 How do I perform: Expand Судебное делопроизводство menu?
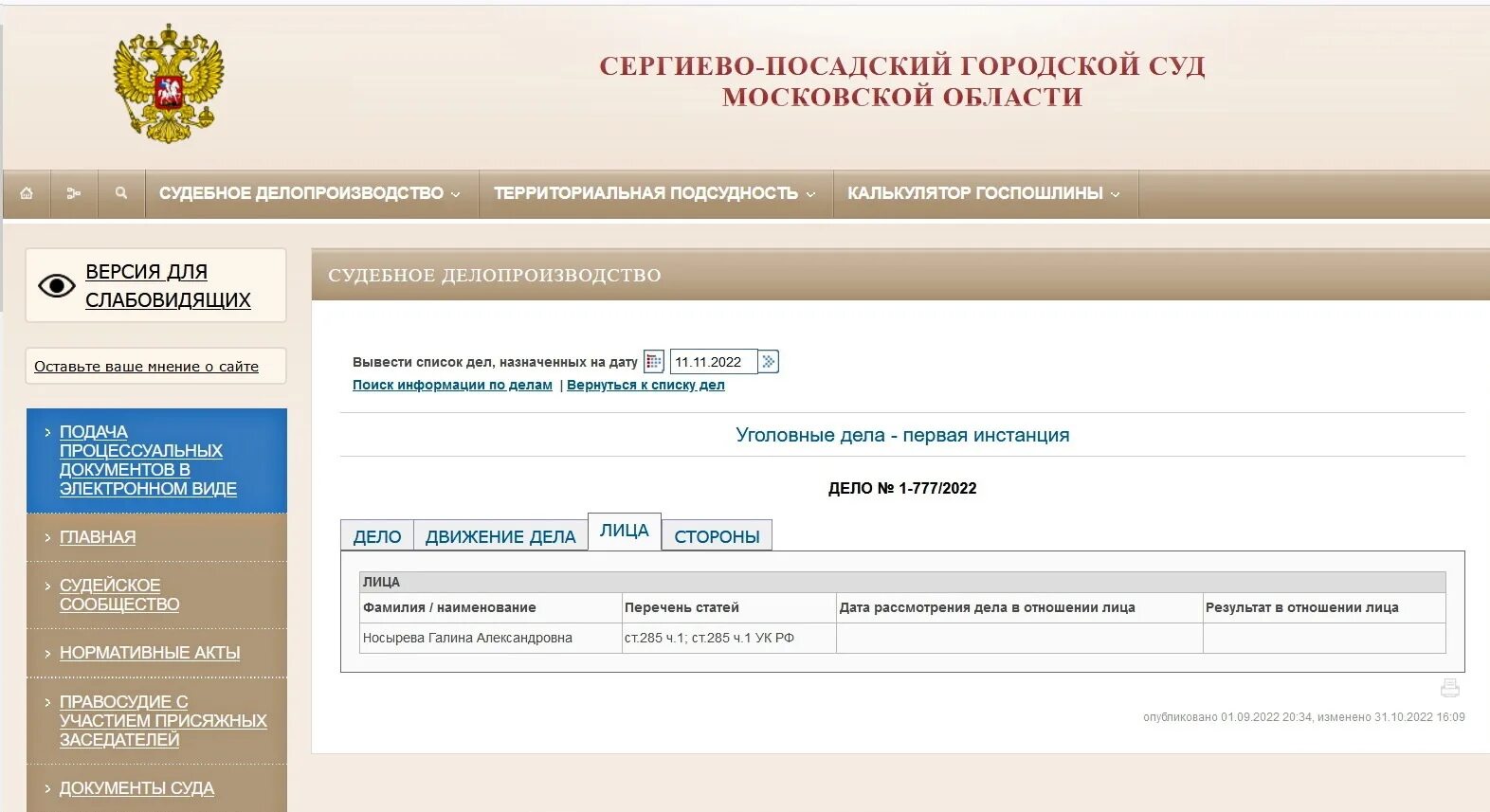pos(310,193)
